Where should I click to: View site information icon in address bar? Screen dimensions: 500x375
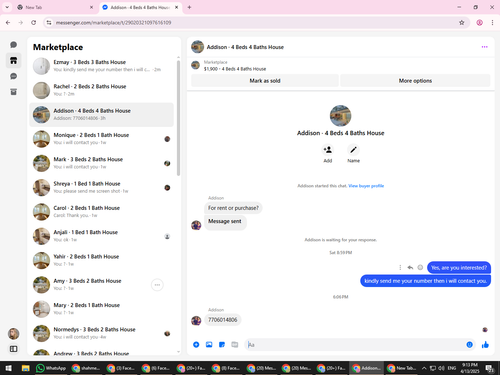click(49, 23)
